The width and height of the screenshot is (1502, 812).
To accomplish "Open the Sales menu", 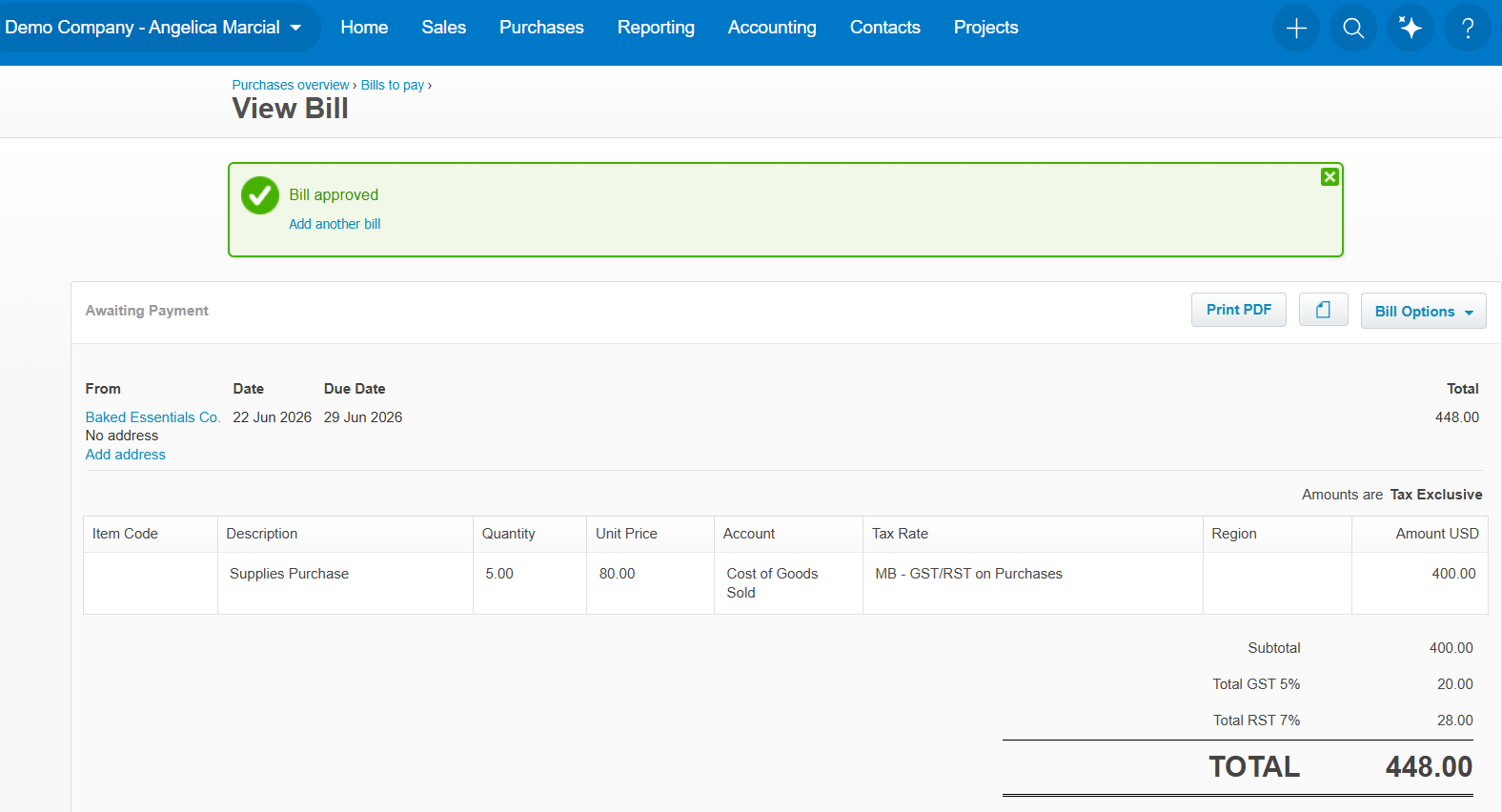I will [x=443, y=28].
